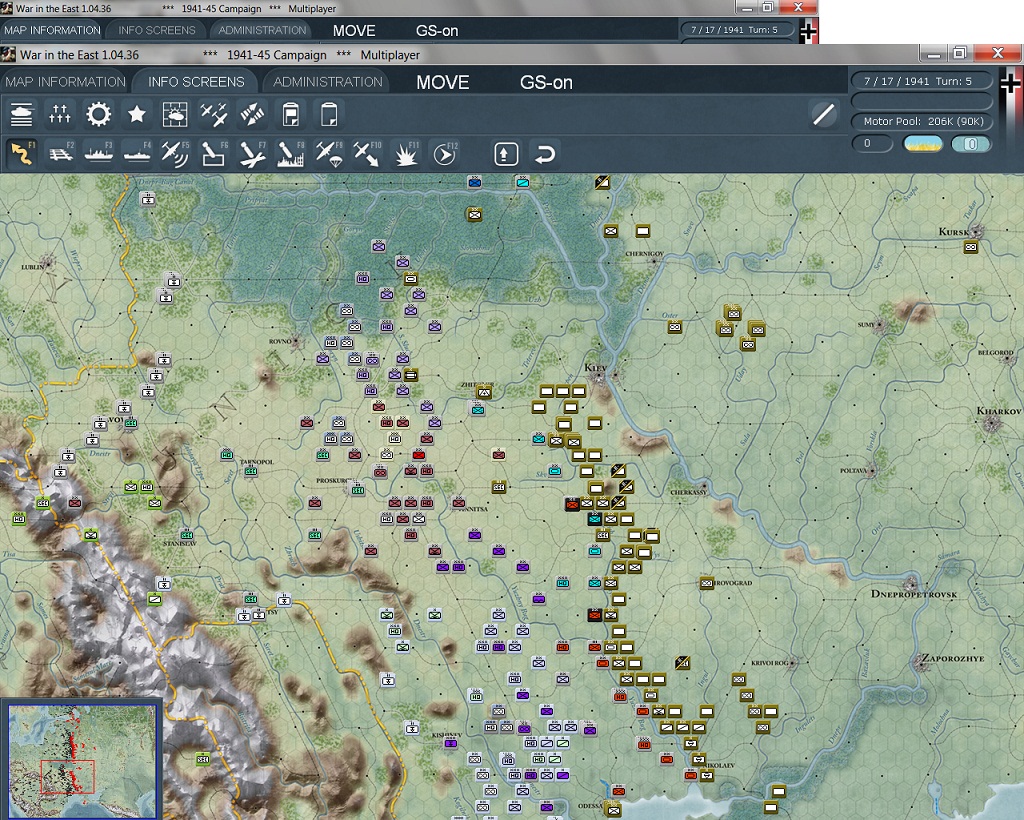Show the weather map grid icon
The width and height of the screenshot is (1024, 820).
[x=175, y=114]
